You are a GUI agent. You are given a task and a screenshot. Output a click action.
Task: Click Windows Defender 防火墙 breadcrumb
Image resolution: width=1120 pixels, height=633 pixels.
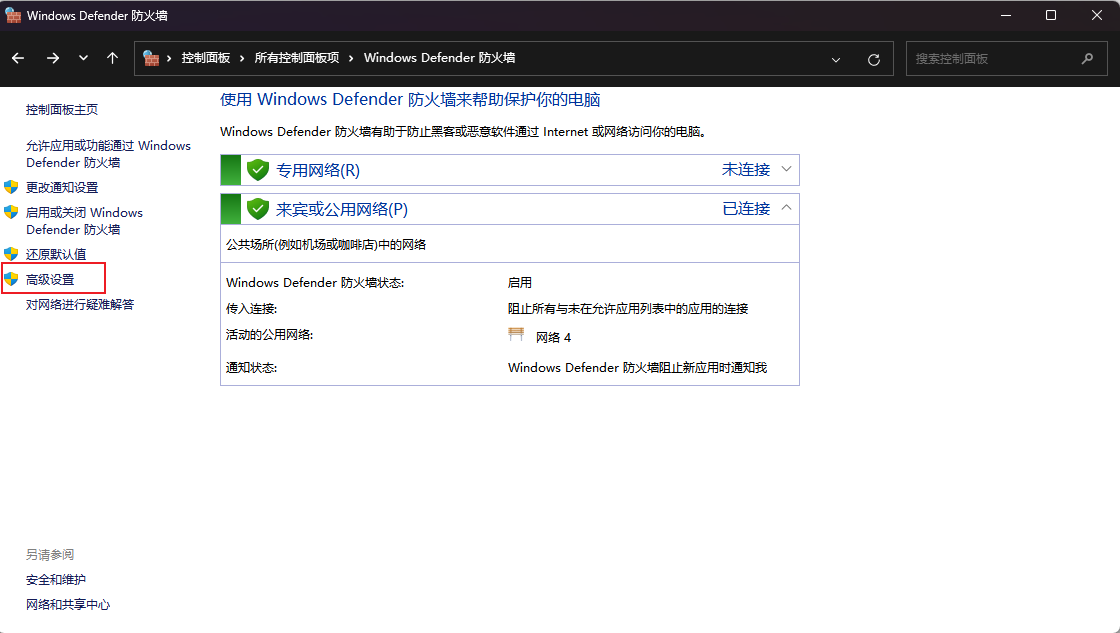pyautogui.click(x=439, y=58)
